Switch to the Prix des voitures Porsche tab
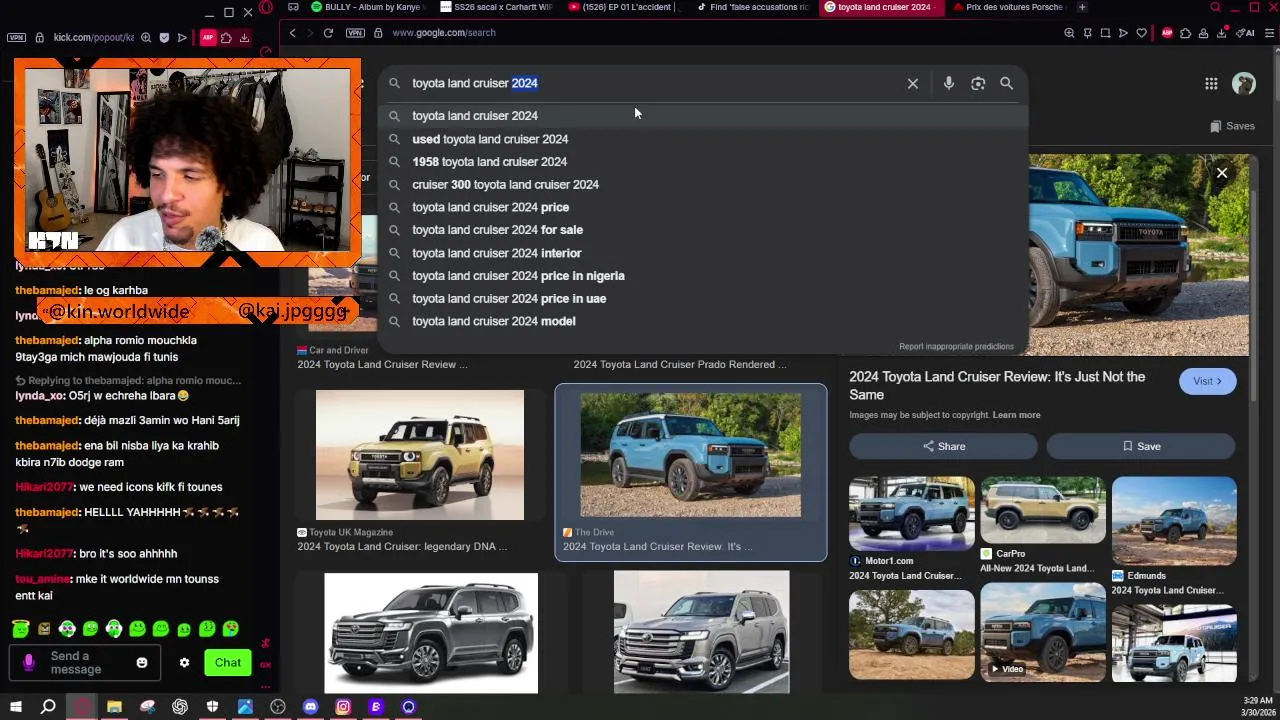Image resolution: width=1280 pixels, height=720 pixels. click(x=1008, y=7)
